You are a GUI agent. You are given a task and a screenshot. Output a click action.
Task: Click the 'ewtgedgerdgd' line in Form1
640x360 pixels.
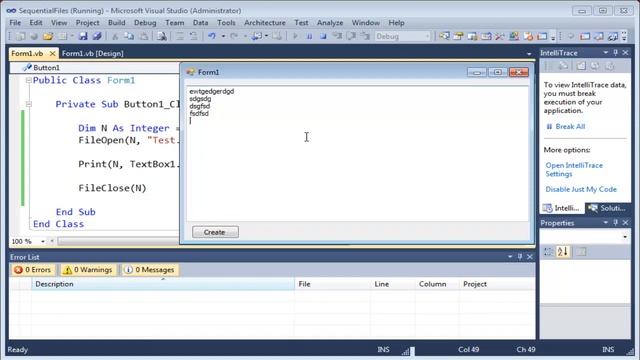point(211,91)
